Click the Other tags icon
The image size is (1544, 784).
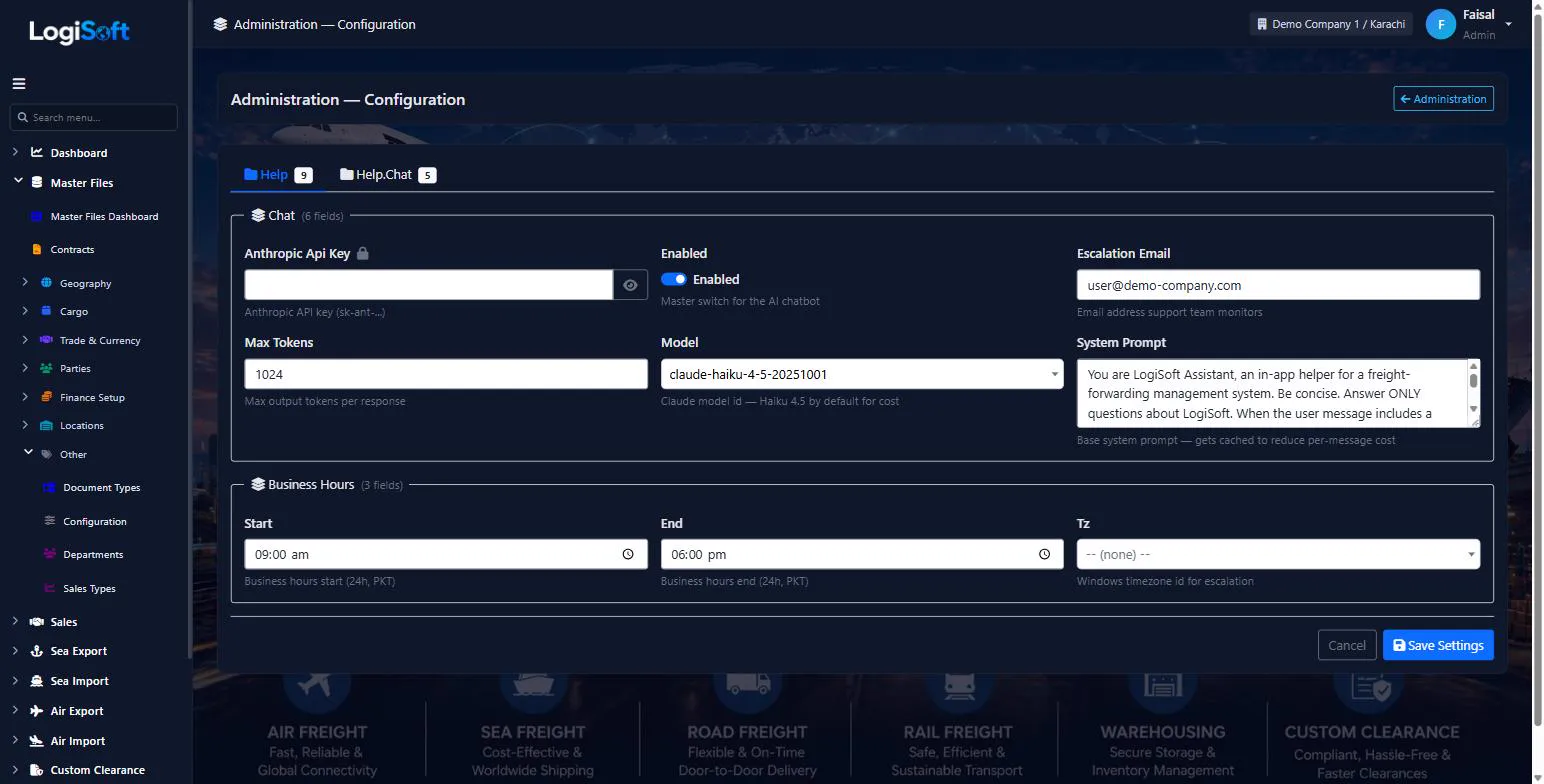[x=46, y=454]
